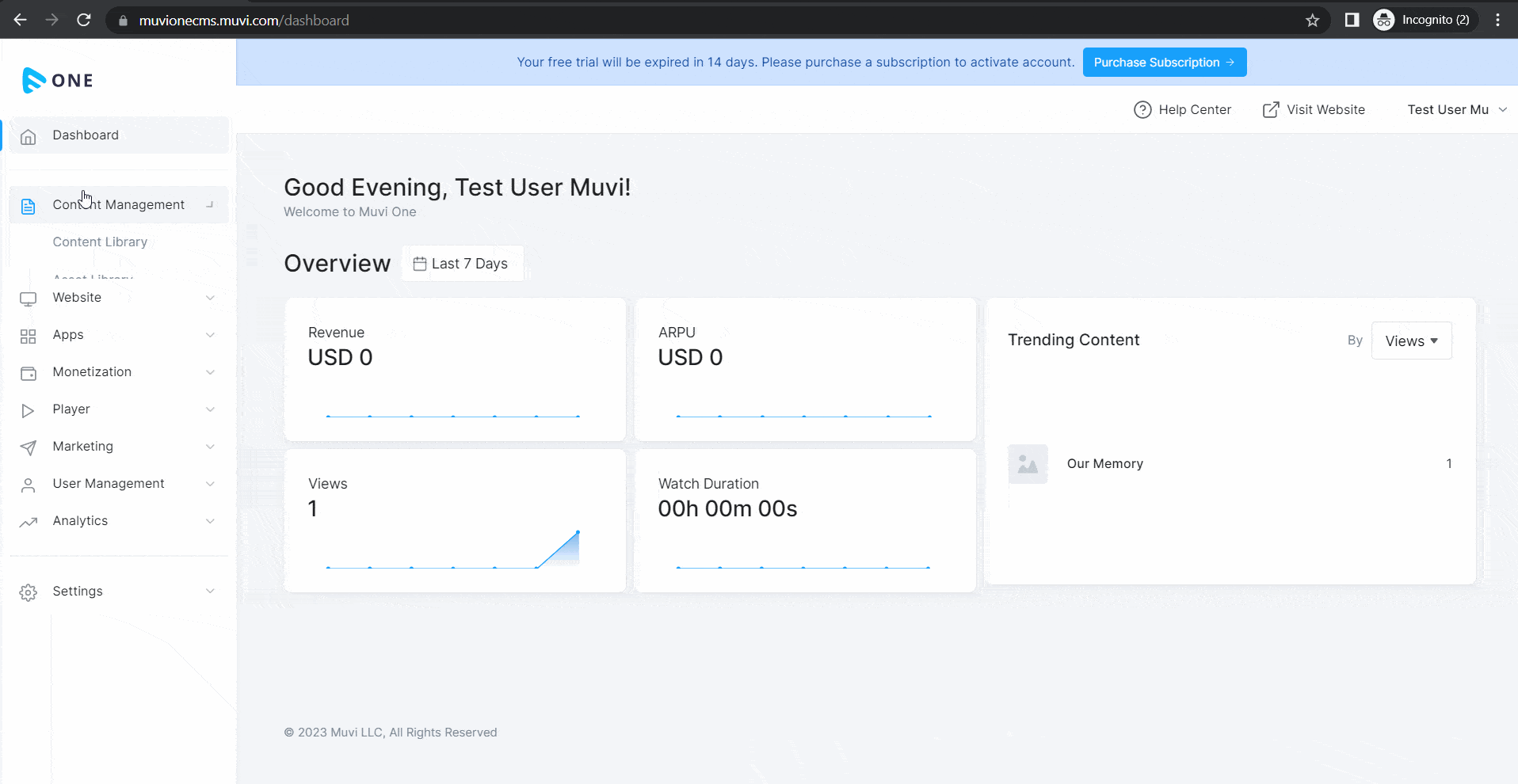Select the Monetization sidebar item
The image size is (1518, 784).
(119, 372)
